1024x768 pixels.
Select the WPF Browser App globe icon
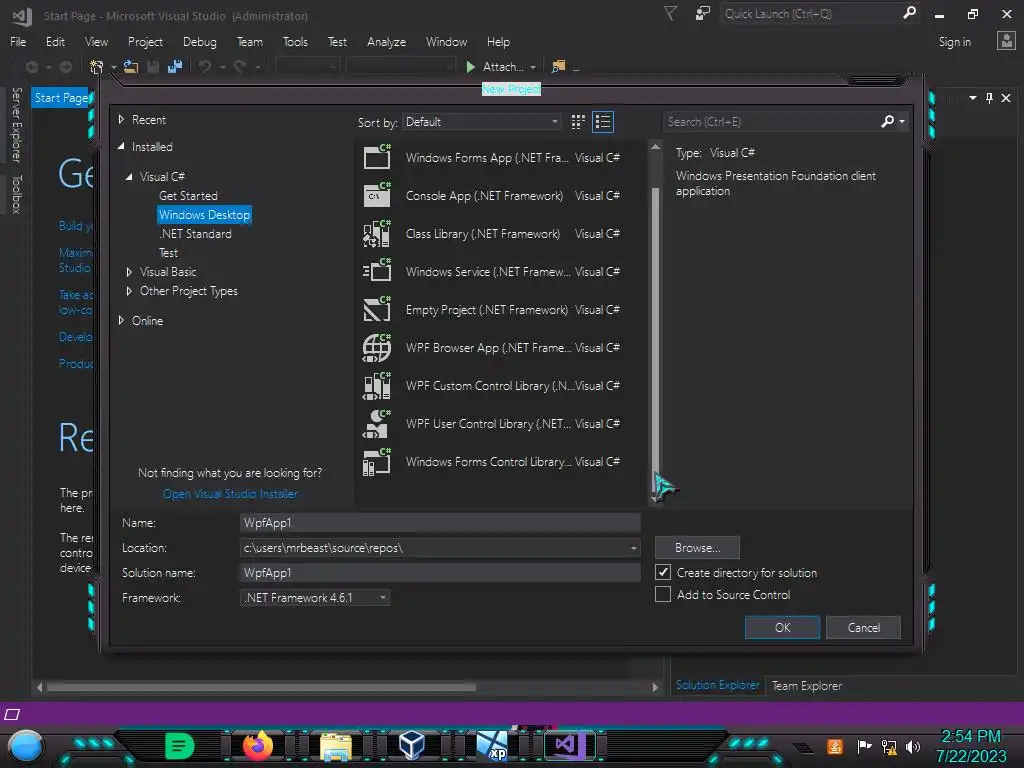point(377,347)
